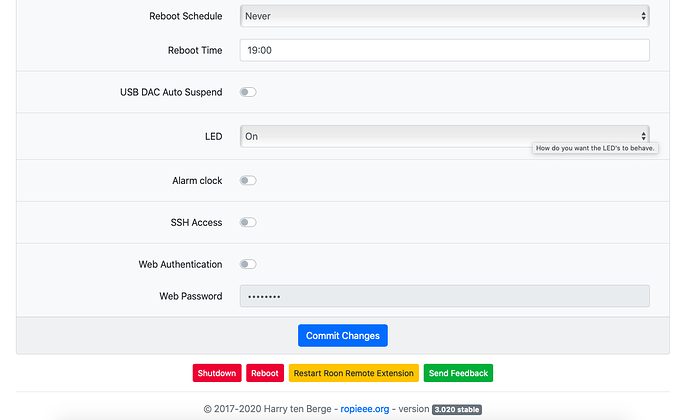The height and width of the screenshot is (420, 690).
Task: Click the Reboot Schedule dropdown arrows
Action: [x=643, y=16]
